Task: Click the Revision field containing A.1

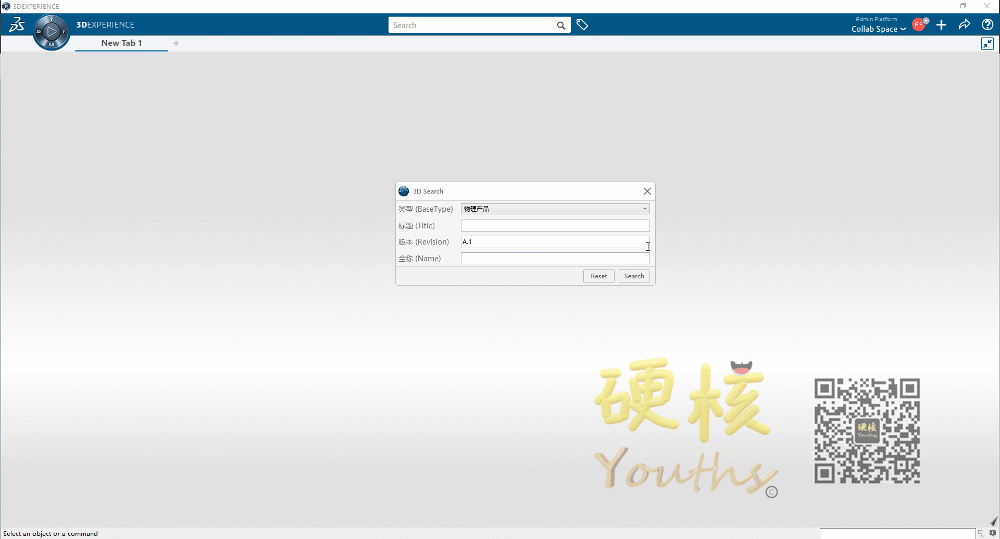Action: pos(555,242)
